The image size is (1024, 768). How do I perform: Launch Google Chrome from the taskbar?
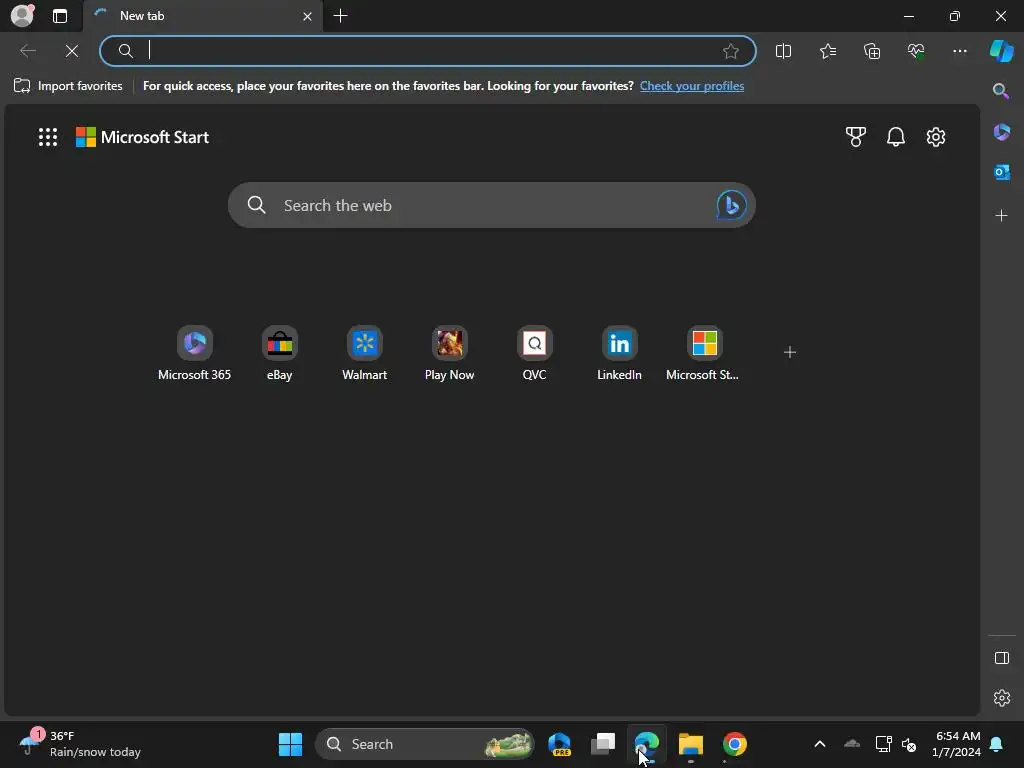(735, 744)
